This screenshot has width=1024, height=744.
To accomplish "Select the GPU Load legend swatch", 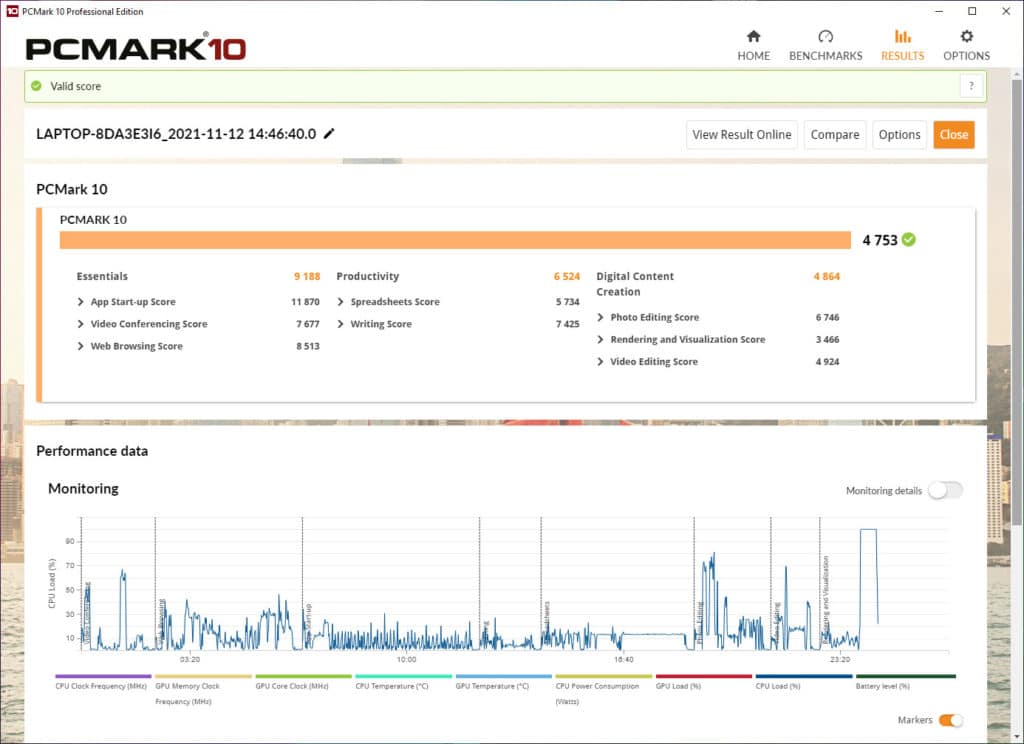I will click(703, 677).
